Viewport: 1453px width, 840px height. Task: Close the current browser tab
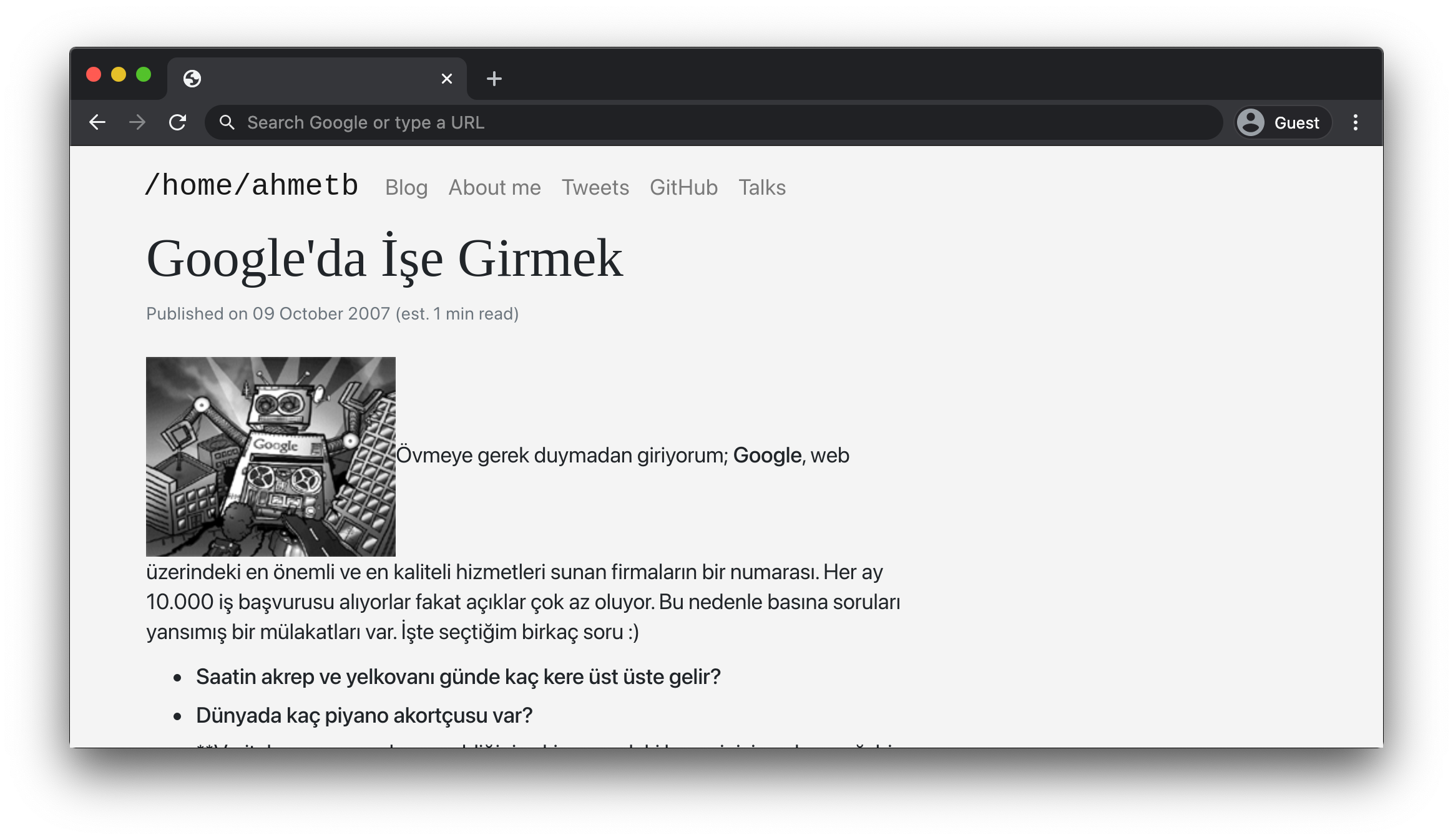(x=447, y=79)
